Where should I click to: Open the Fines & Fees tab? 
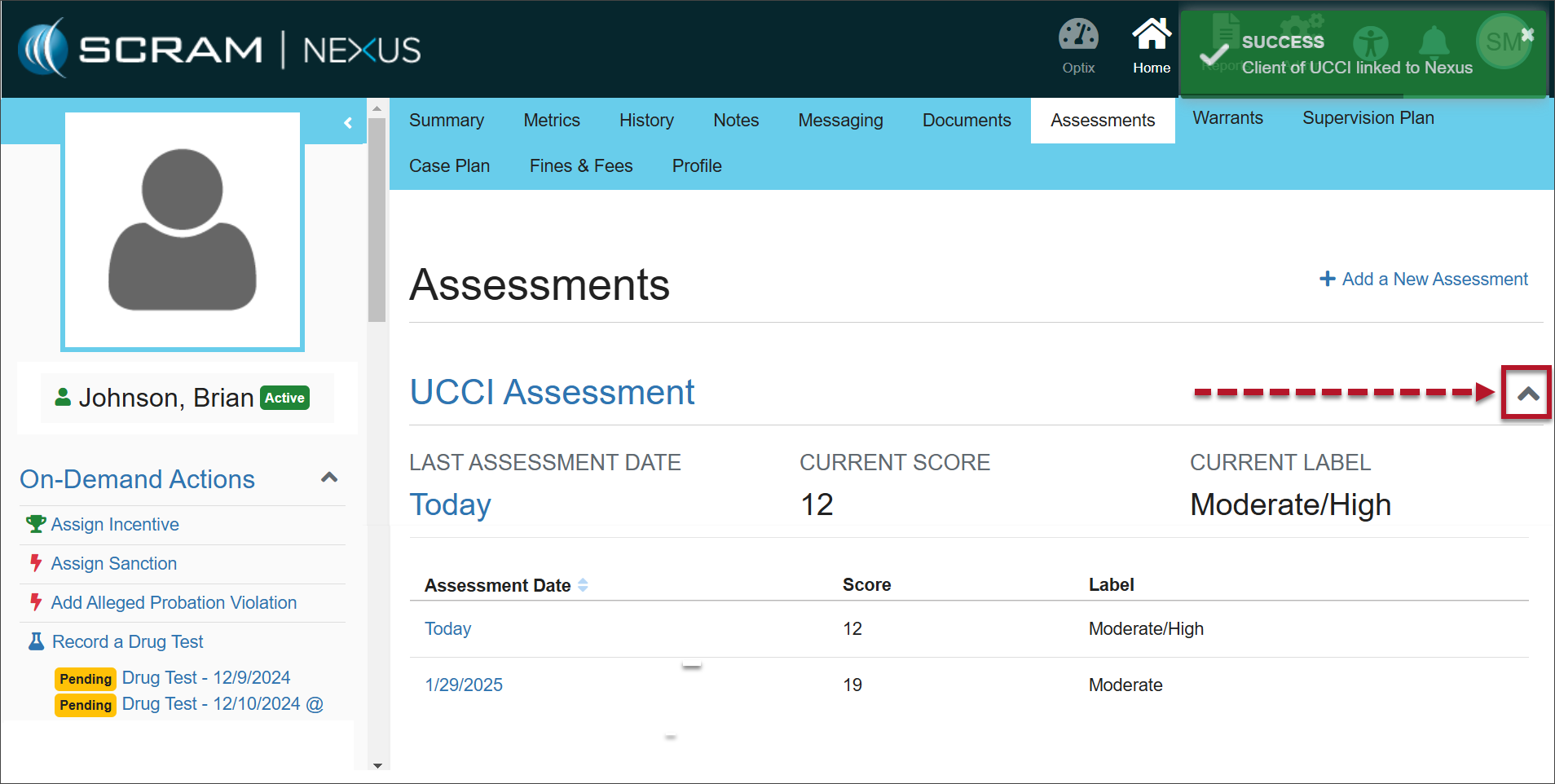pos(580,166)
